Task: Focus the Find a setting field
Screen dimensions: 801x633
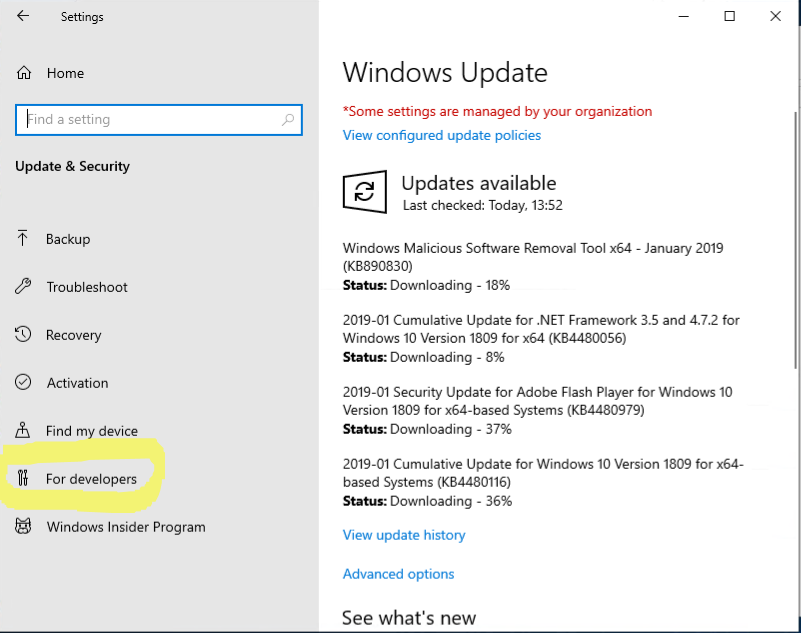Action: (x=159, y=120)
